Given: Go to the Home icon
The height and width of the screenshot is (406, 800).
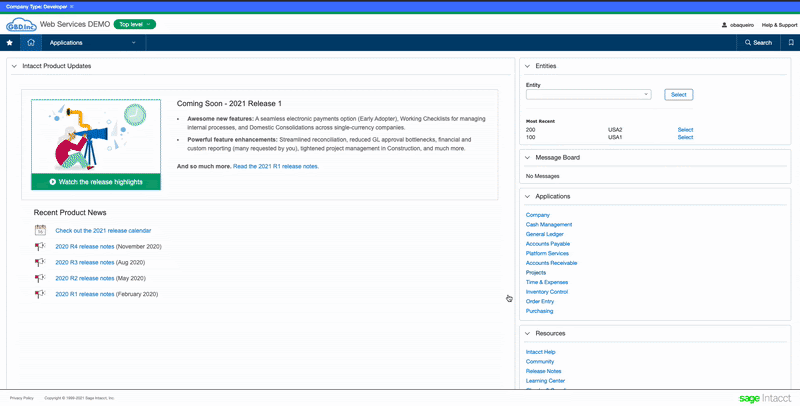Looking at the screenshot, I should pos(31,43).
